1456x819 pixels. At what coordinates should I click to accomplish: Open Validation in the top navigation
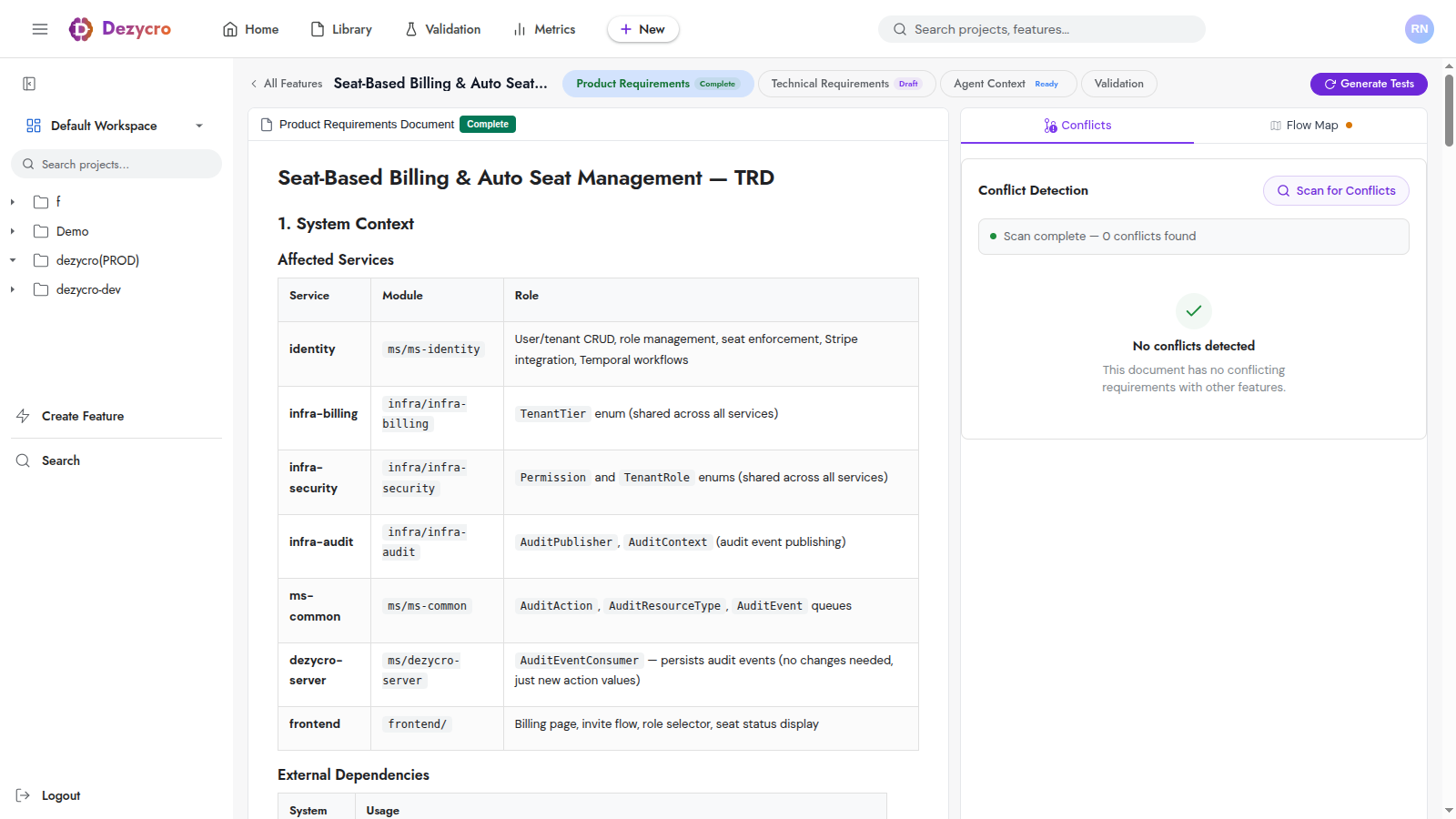point(443,29)
